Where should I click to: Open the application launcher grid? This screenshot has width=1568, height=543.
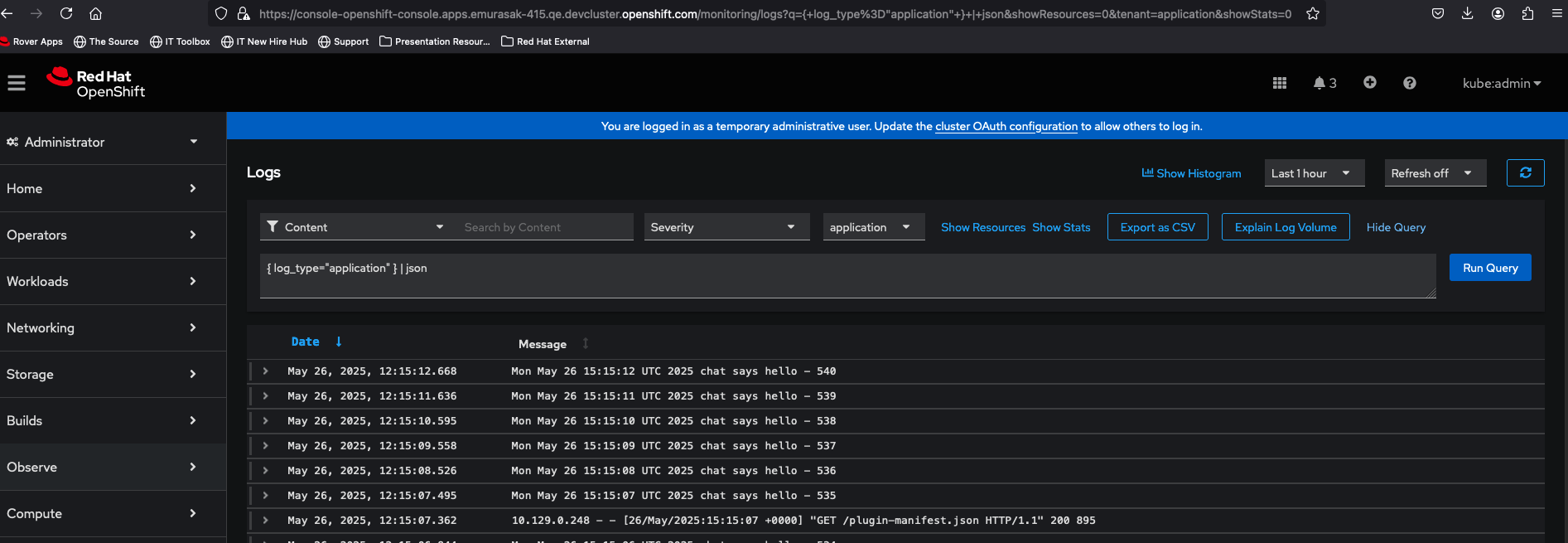point(1279,83)
